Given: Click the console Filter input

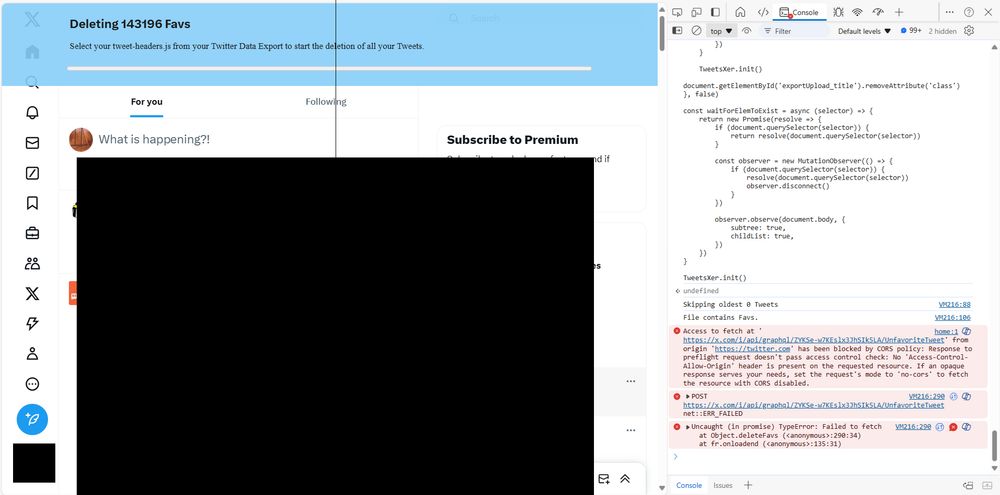Looking at the screenshot, I should click(x=795, y=31).
